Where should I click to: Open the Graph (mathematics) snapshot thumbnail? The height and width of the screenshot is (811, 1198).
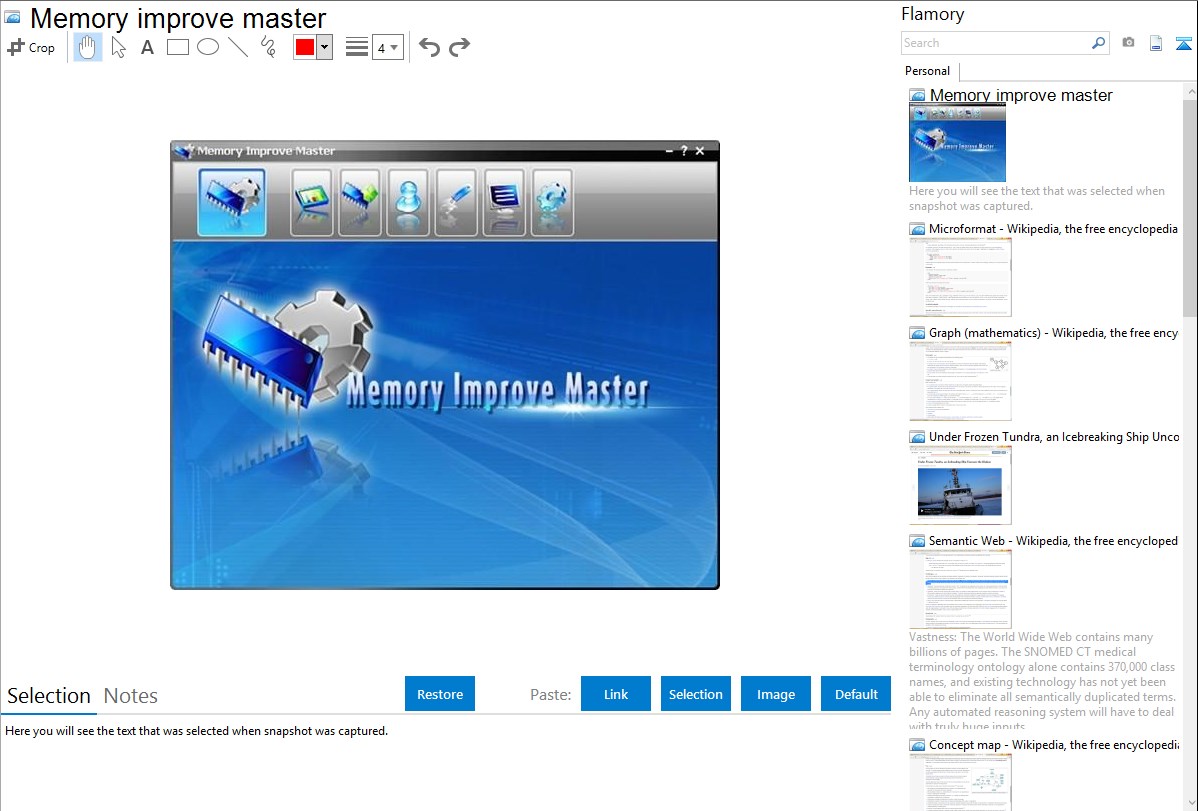coord(960,381)
